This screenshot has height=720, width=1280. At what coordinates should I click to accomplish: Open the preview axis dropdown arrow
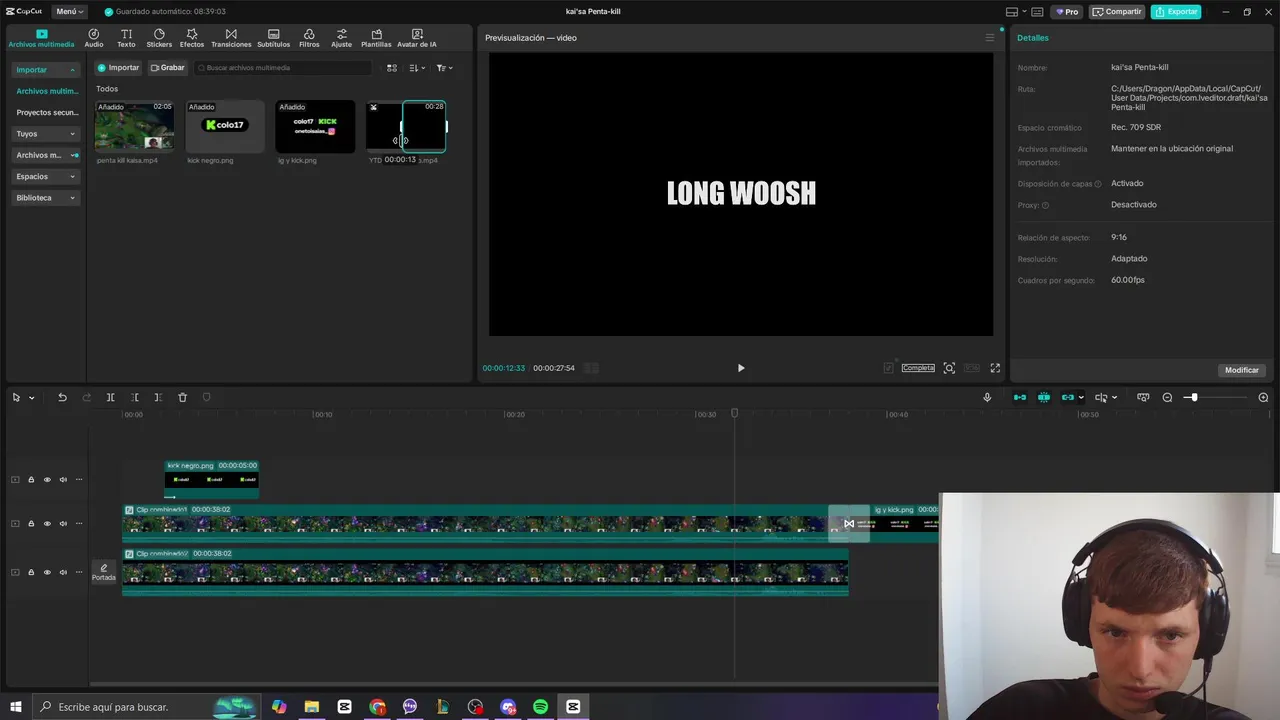(1114, 398)
